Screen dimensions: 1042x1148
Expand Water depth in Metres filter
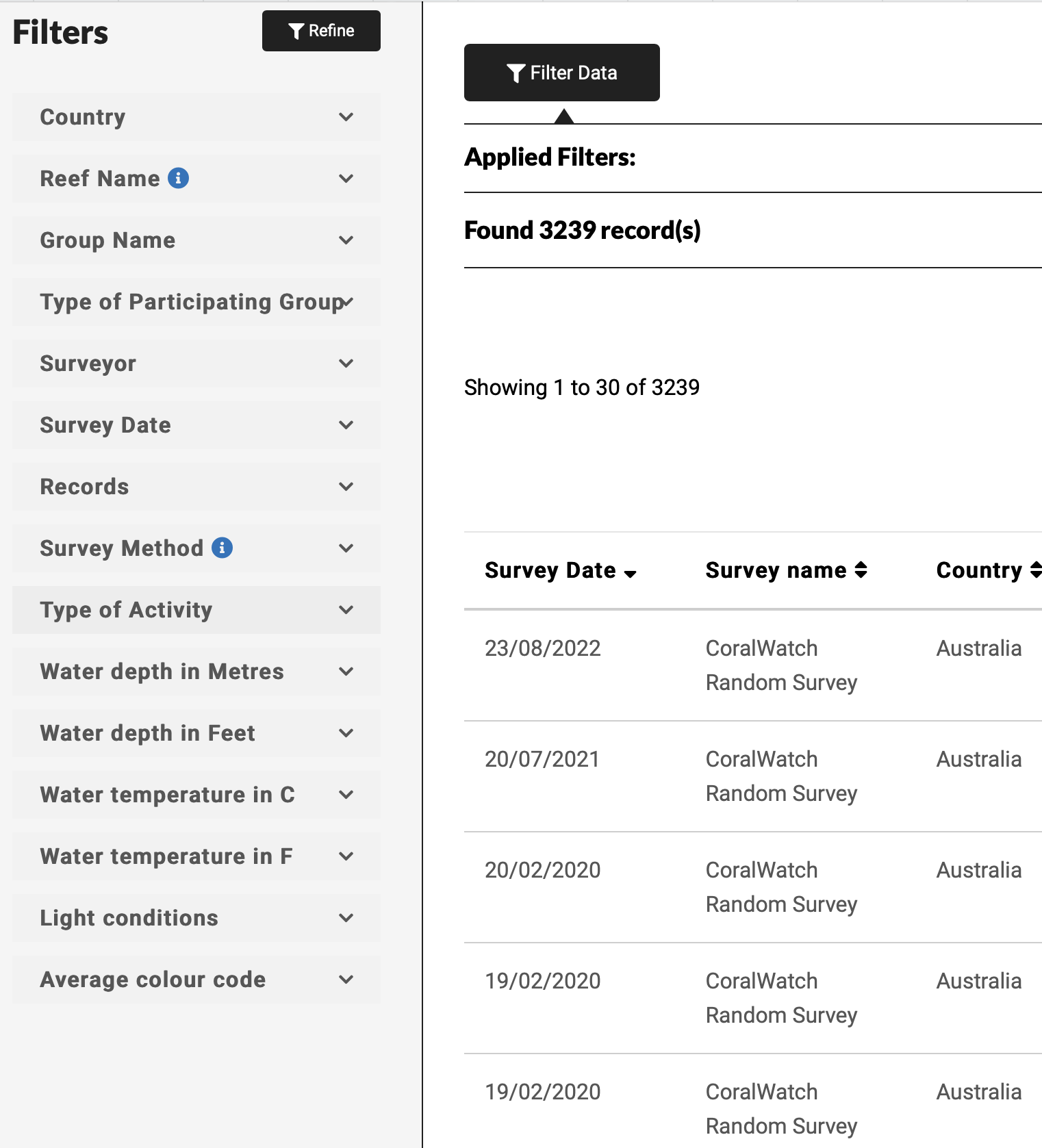point(196,672)
